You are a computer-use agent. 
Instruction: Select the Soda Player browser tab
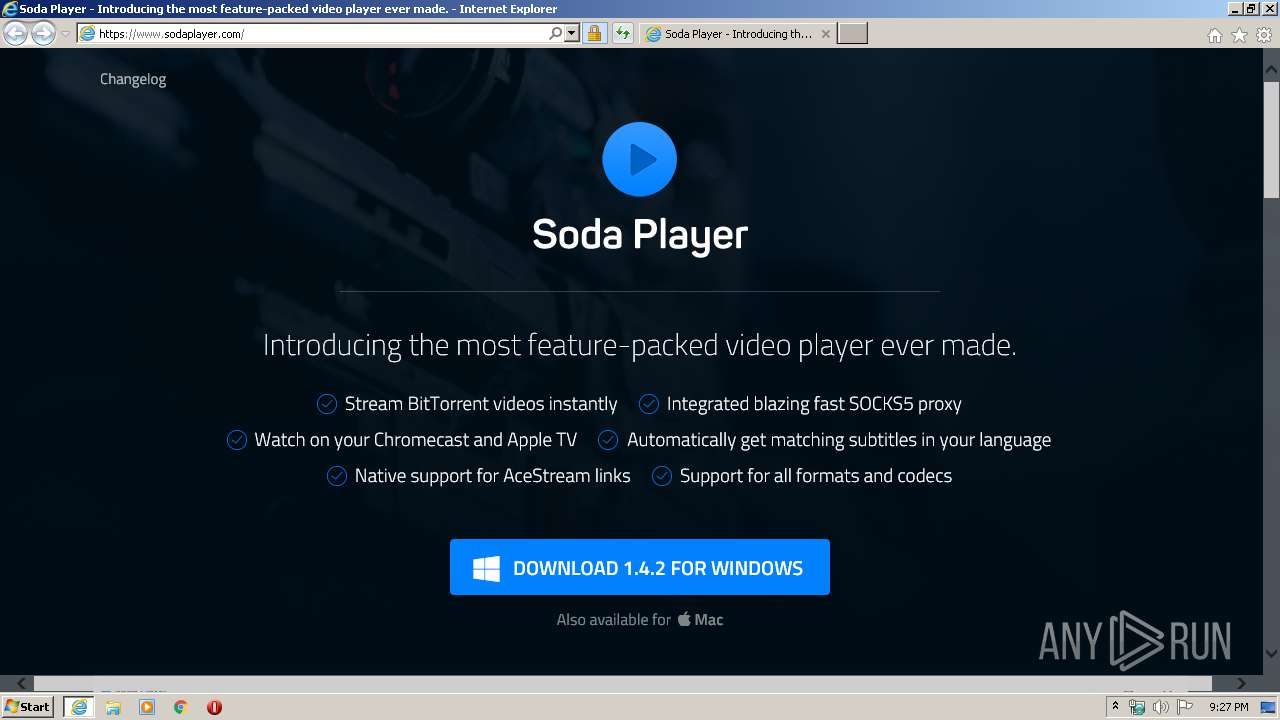click(x=736, y=33)
